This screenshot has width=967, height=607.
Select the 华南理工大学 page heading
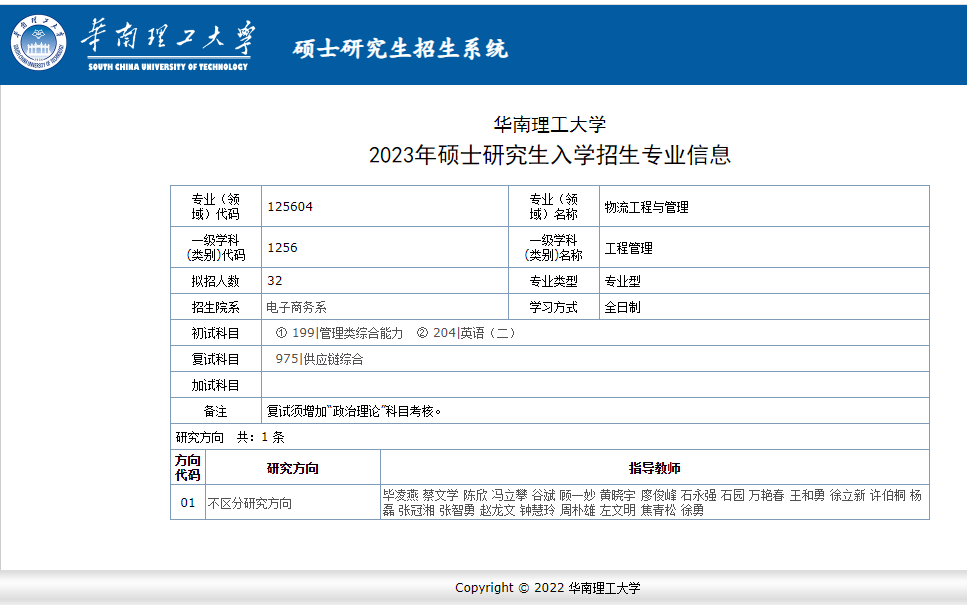coord(549,125)
